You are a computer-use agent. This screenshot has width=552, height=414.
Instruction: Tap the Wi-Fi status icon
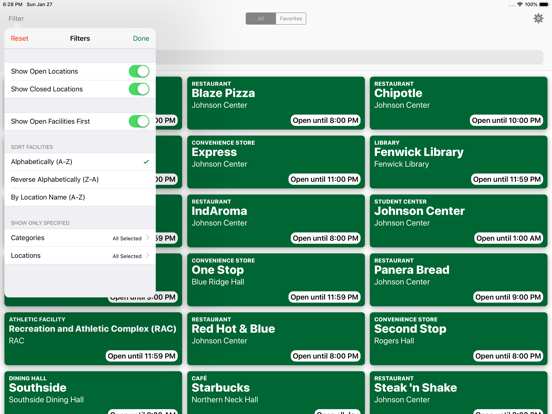point(520,4)
